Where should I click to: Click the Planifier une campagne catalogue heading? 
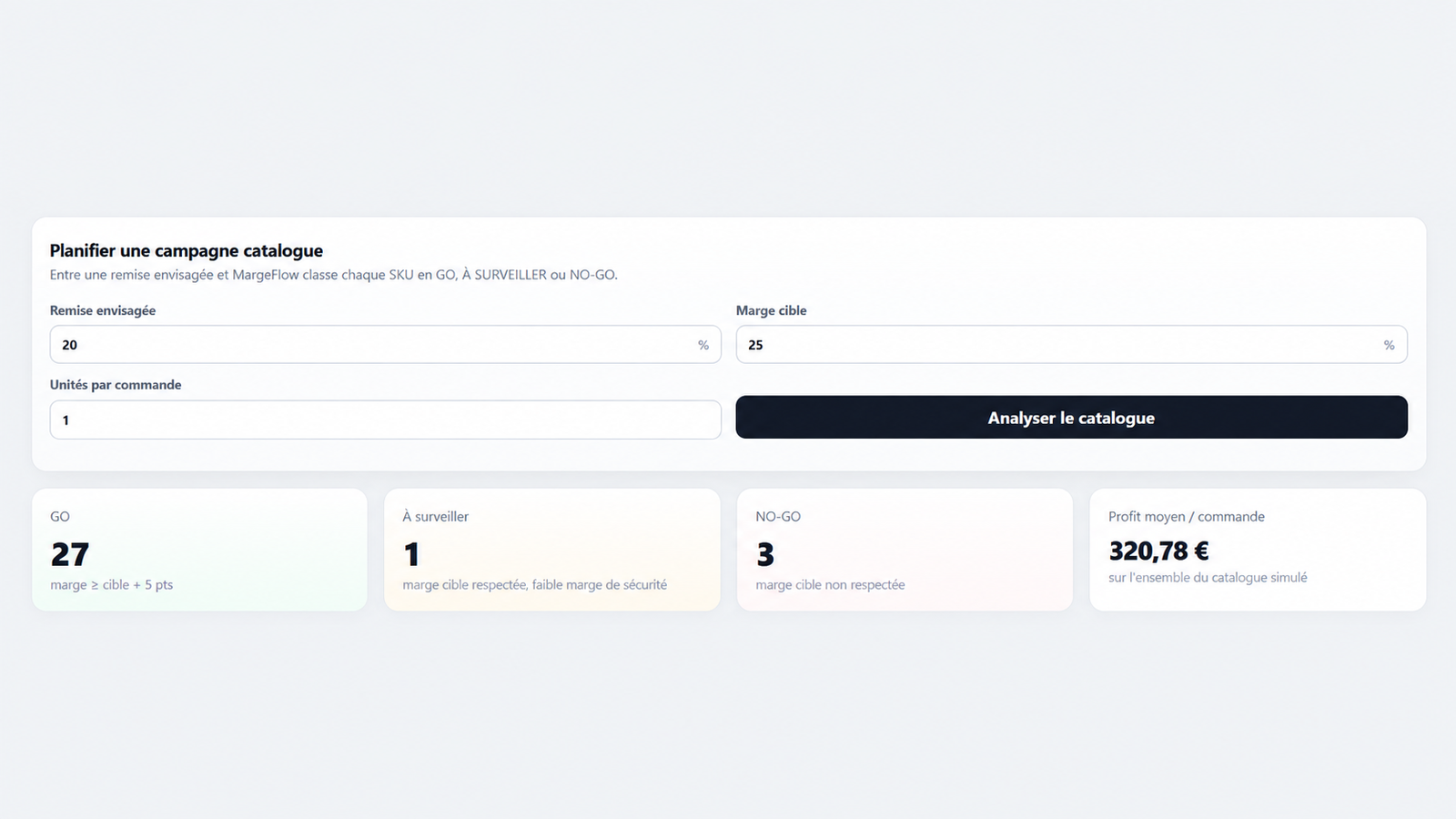[187, 250]
